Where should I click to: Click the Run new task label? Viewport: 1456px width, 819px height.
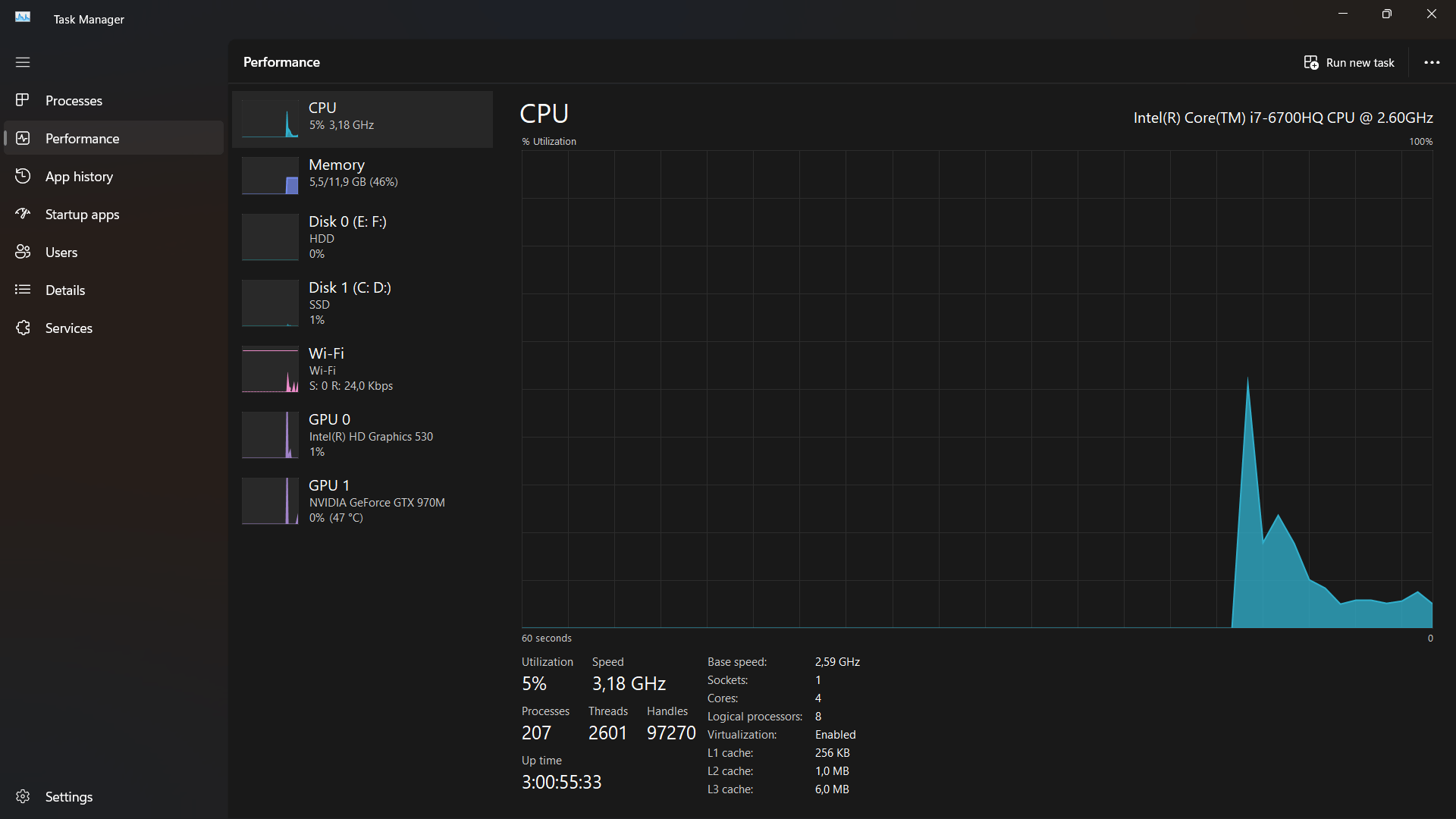click(1360, 63)
